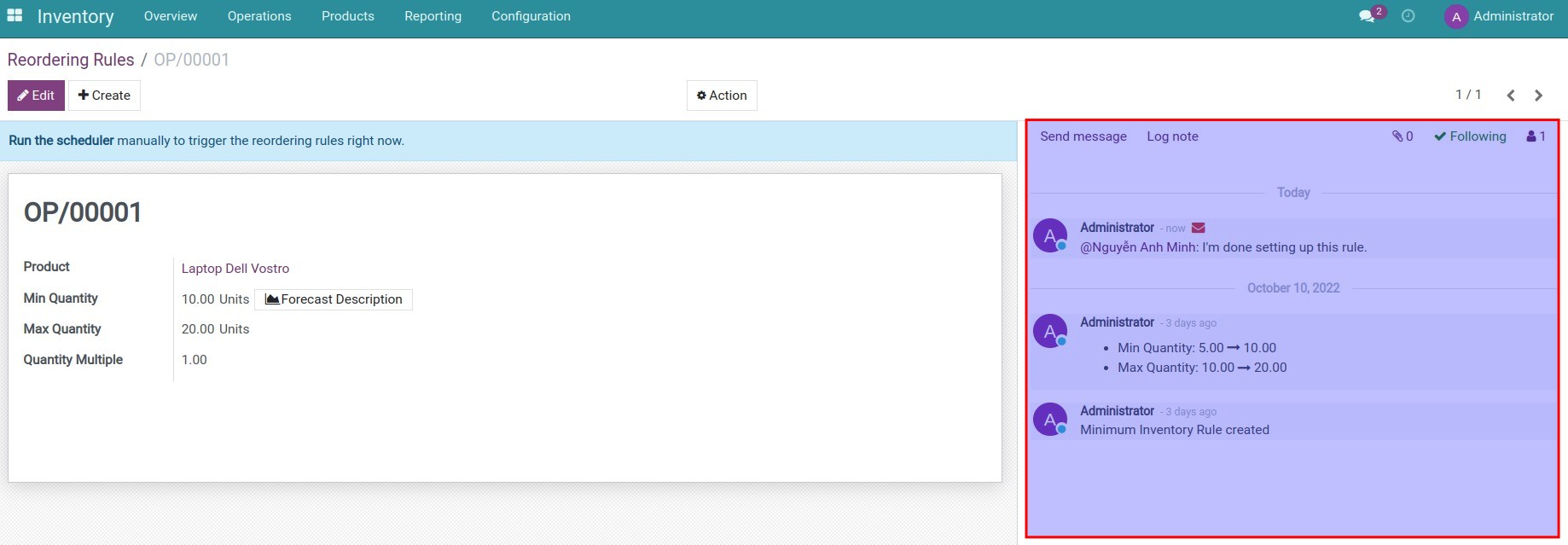Switch to the Log note tab
1568x545 pixels.
1172,136
